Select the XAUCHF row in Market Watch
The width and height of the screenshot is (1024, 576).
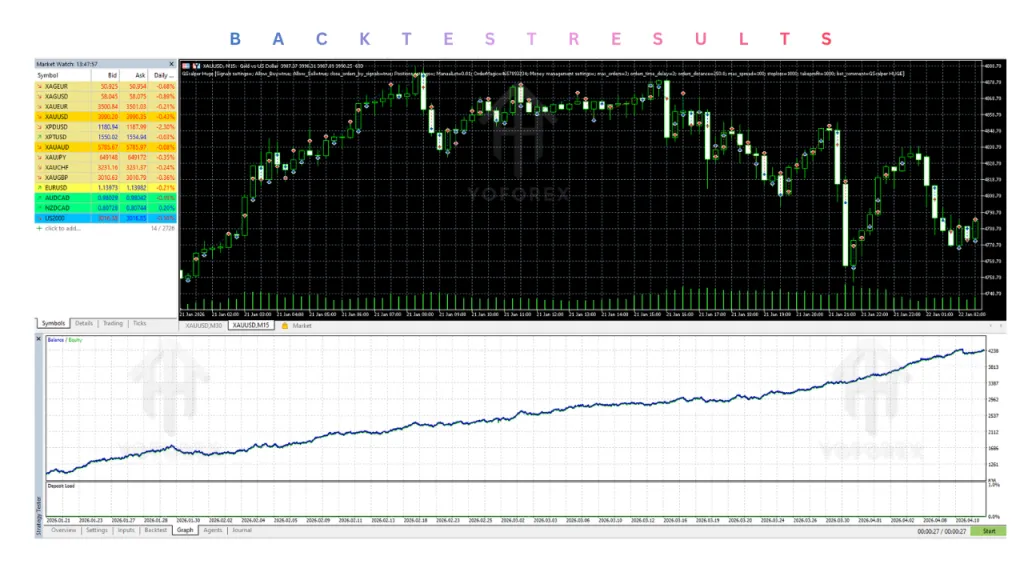pyautogui.click(x=105, y=167)
